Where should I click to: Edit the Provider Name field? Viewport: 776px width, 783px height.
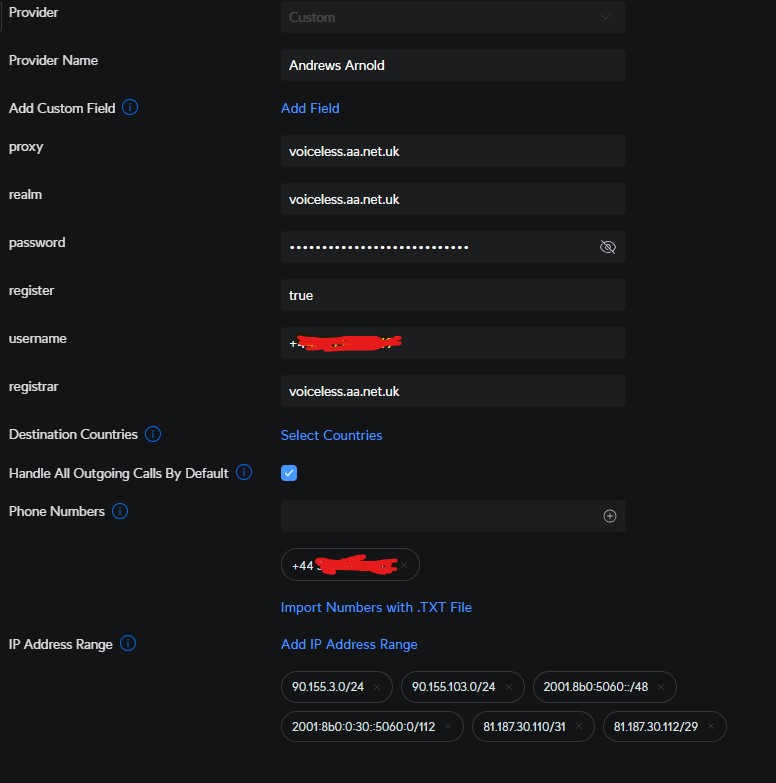coord(453,65)
